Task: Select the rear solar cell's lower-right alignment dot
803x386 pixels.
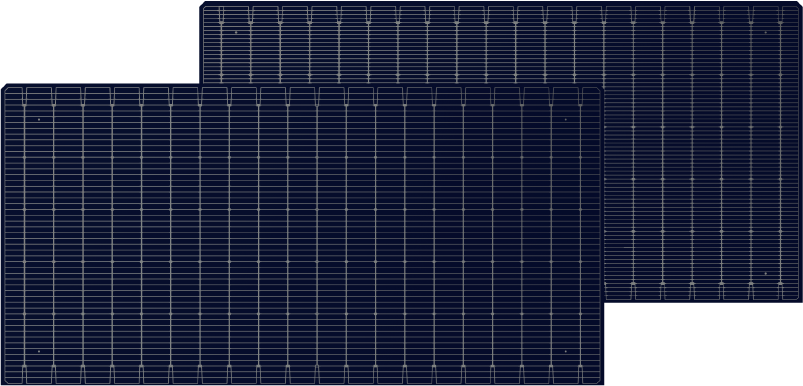Action: pos(766,273)
